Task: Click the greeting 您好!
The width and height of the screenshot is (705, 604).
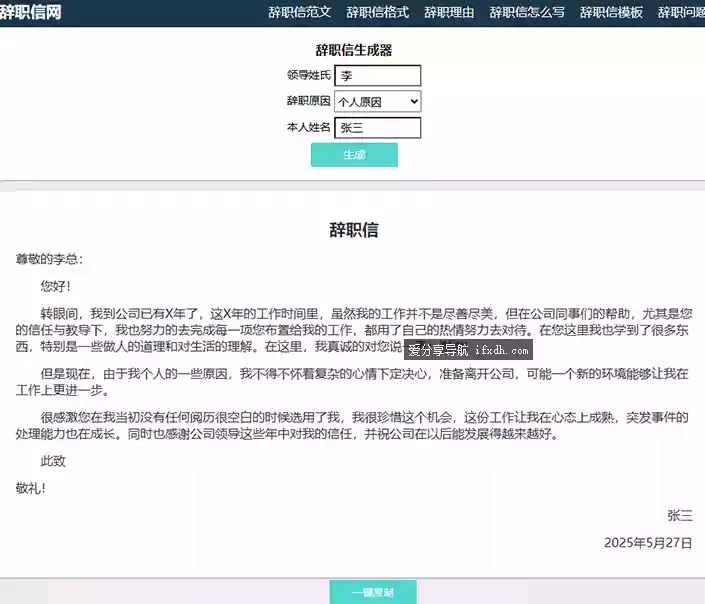Action: [56, 286]
